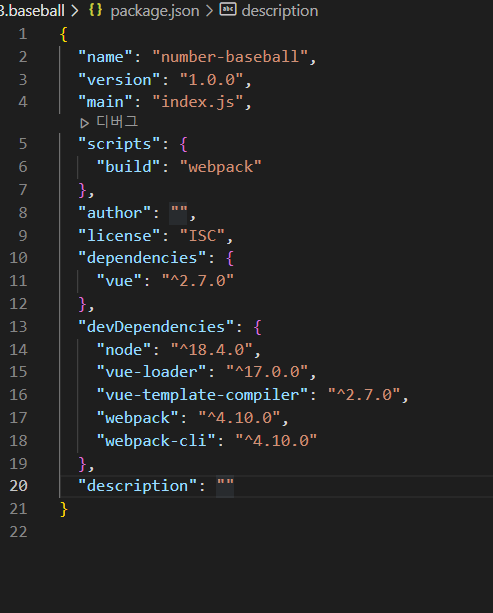Run the 디버그 play triangle icon

[84, 124]
